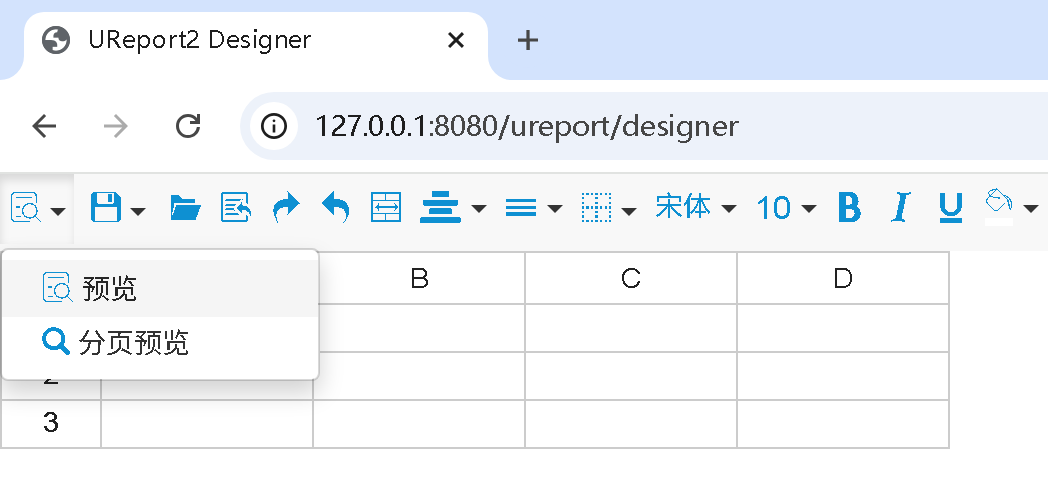This screenshot has height=498, width=1048.
Task: Toggle bold text formatting
Action: pyautogui.click(x=849, y=208)
